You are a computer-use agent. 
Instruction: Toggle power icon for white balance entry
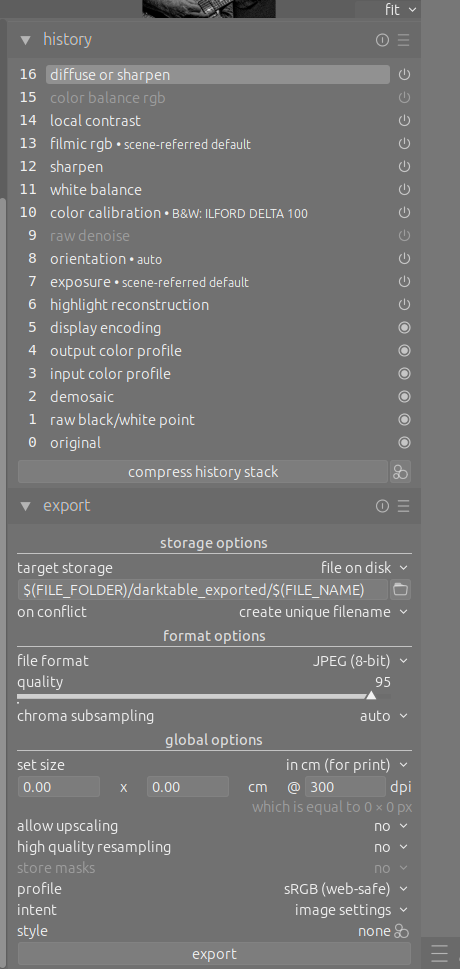coord(404,190)
